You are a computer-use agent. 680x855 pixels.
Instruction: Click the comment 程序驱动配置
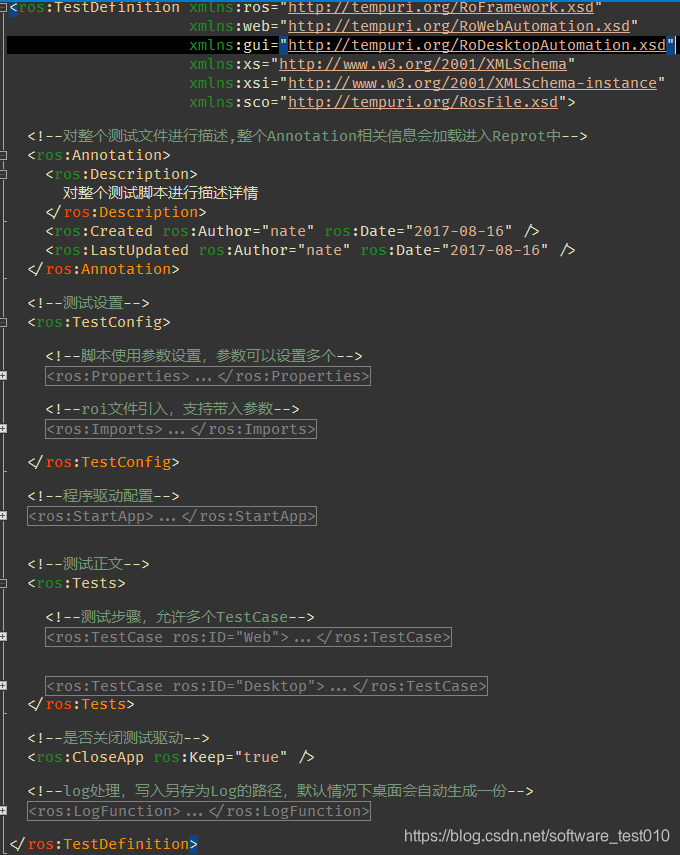pyautogui.click(x=104, y=496)
